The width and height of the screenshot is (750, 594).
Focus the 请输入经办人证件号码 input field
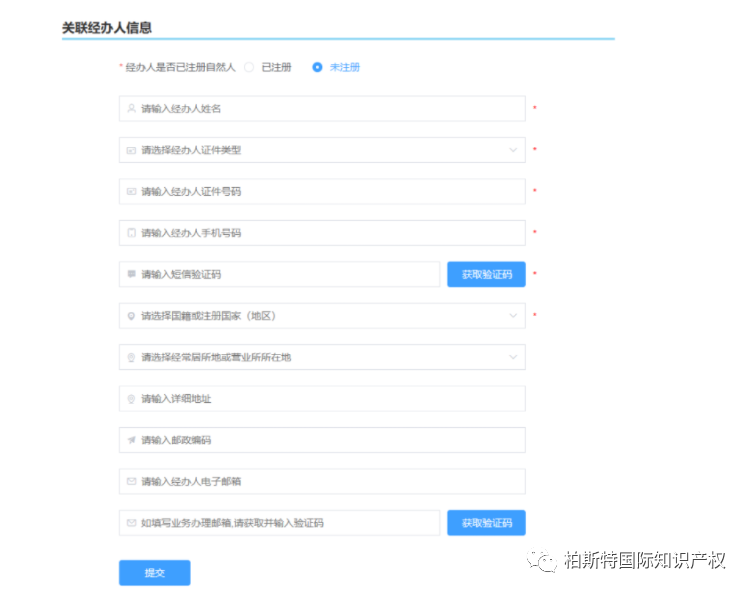[322, 191]
